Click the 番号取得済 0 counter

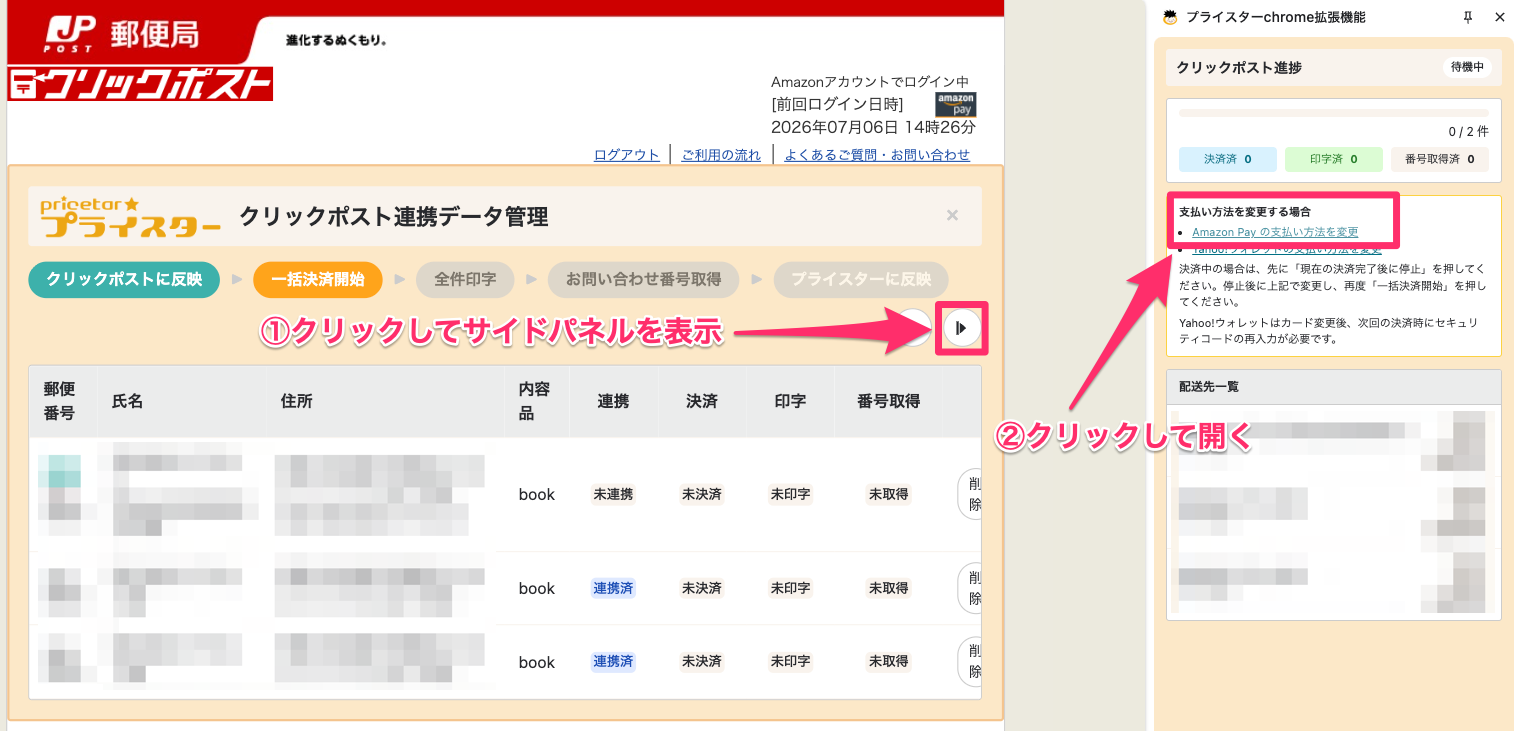coord(1439,159)
